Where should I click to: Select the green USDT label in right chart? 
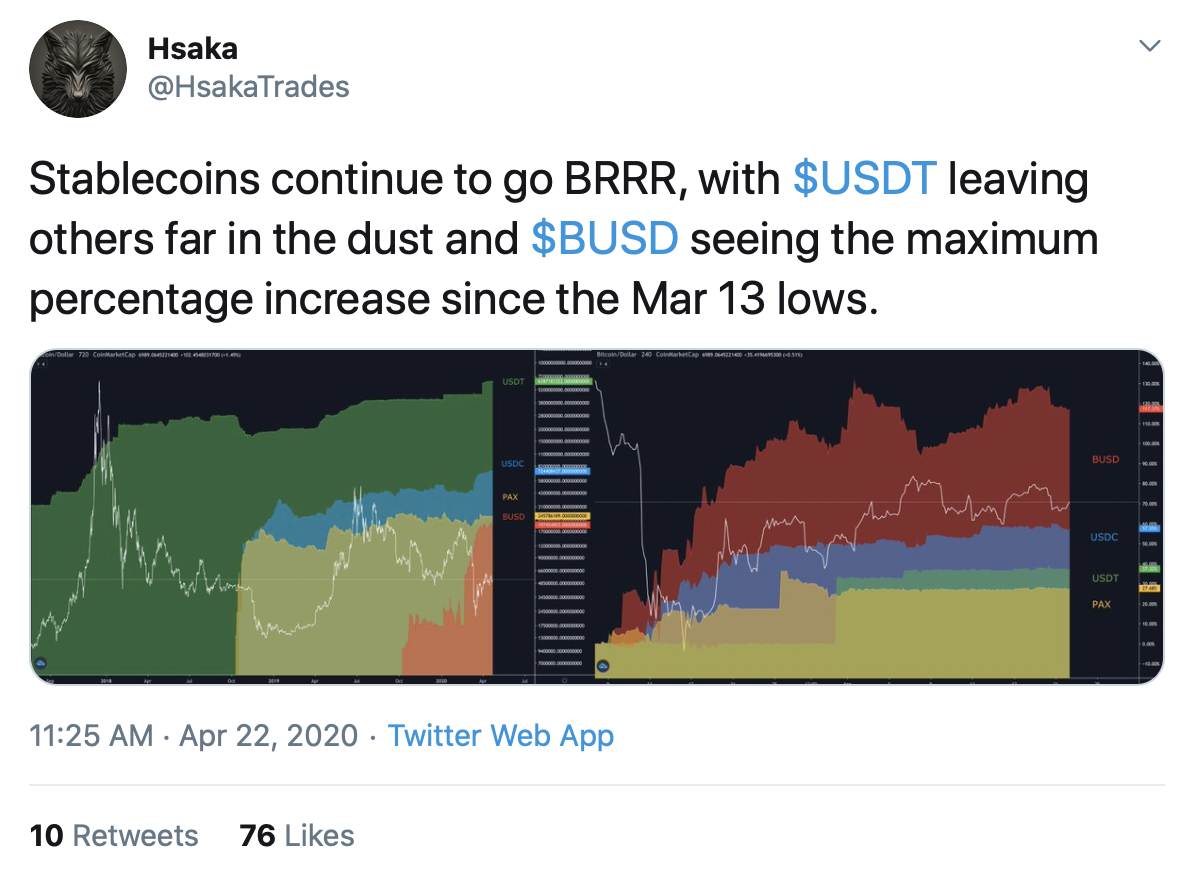1105,578
